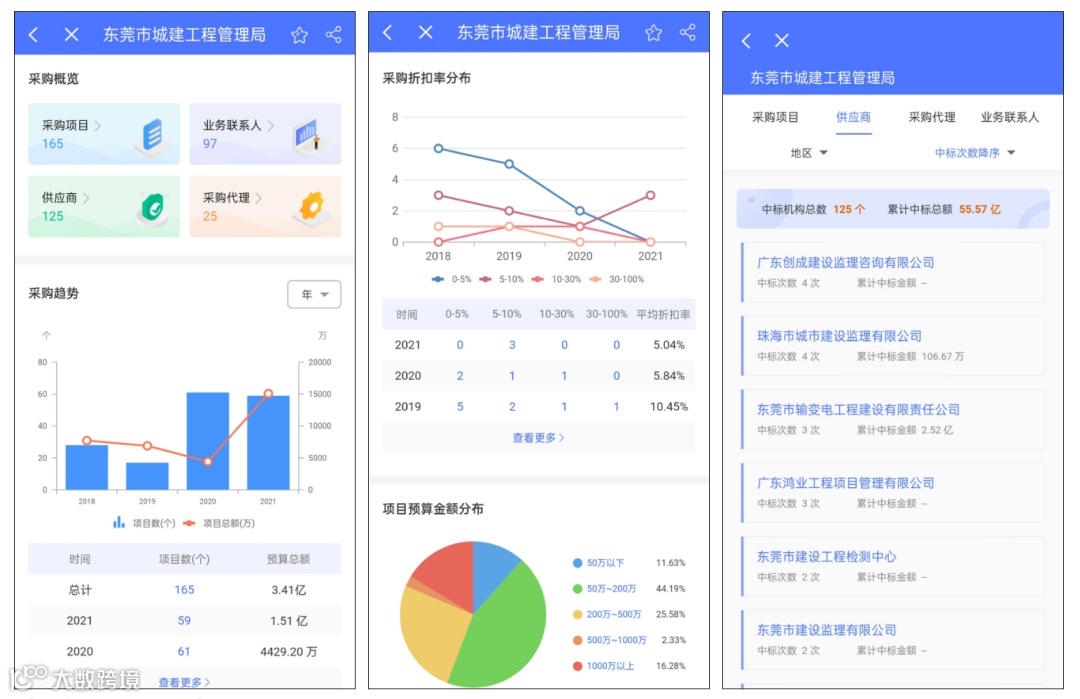Click the 2018 bar in the 采购趋势 chart

(87, 468)
